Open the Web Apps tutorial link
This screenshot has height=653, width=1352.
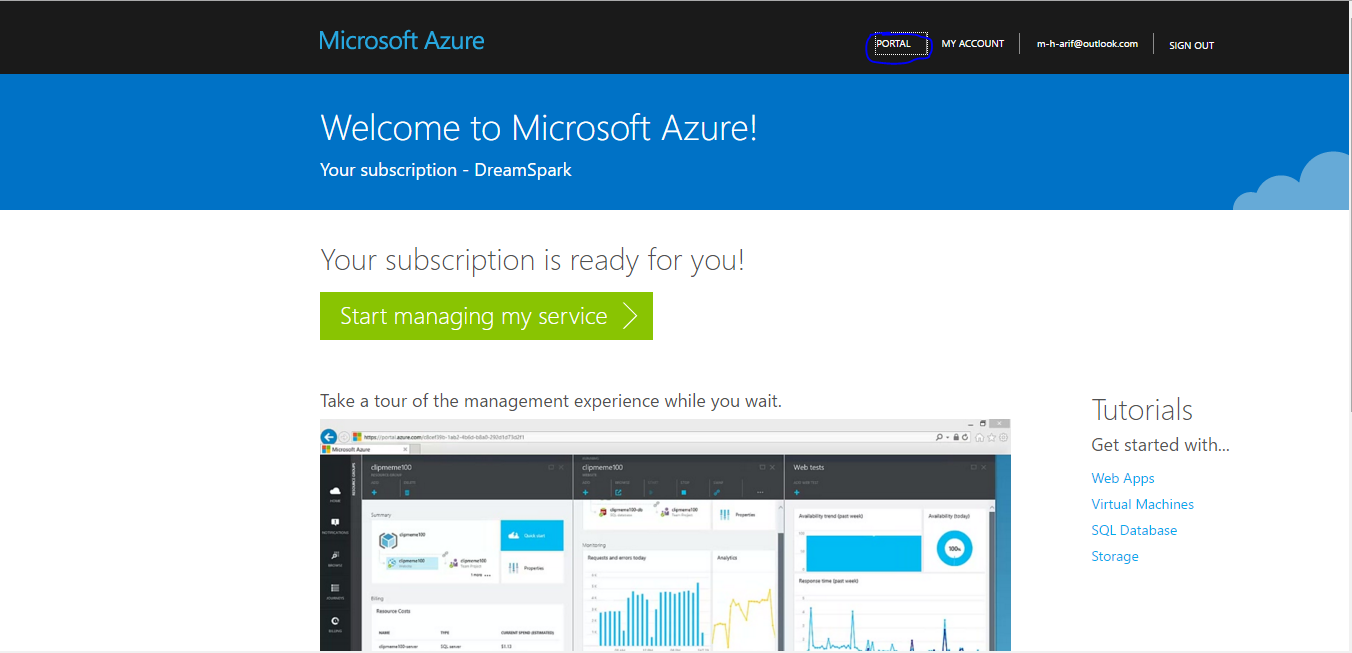pyautogui.click(x=1123, y=478)
